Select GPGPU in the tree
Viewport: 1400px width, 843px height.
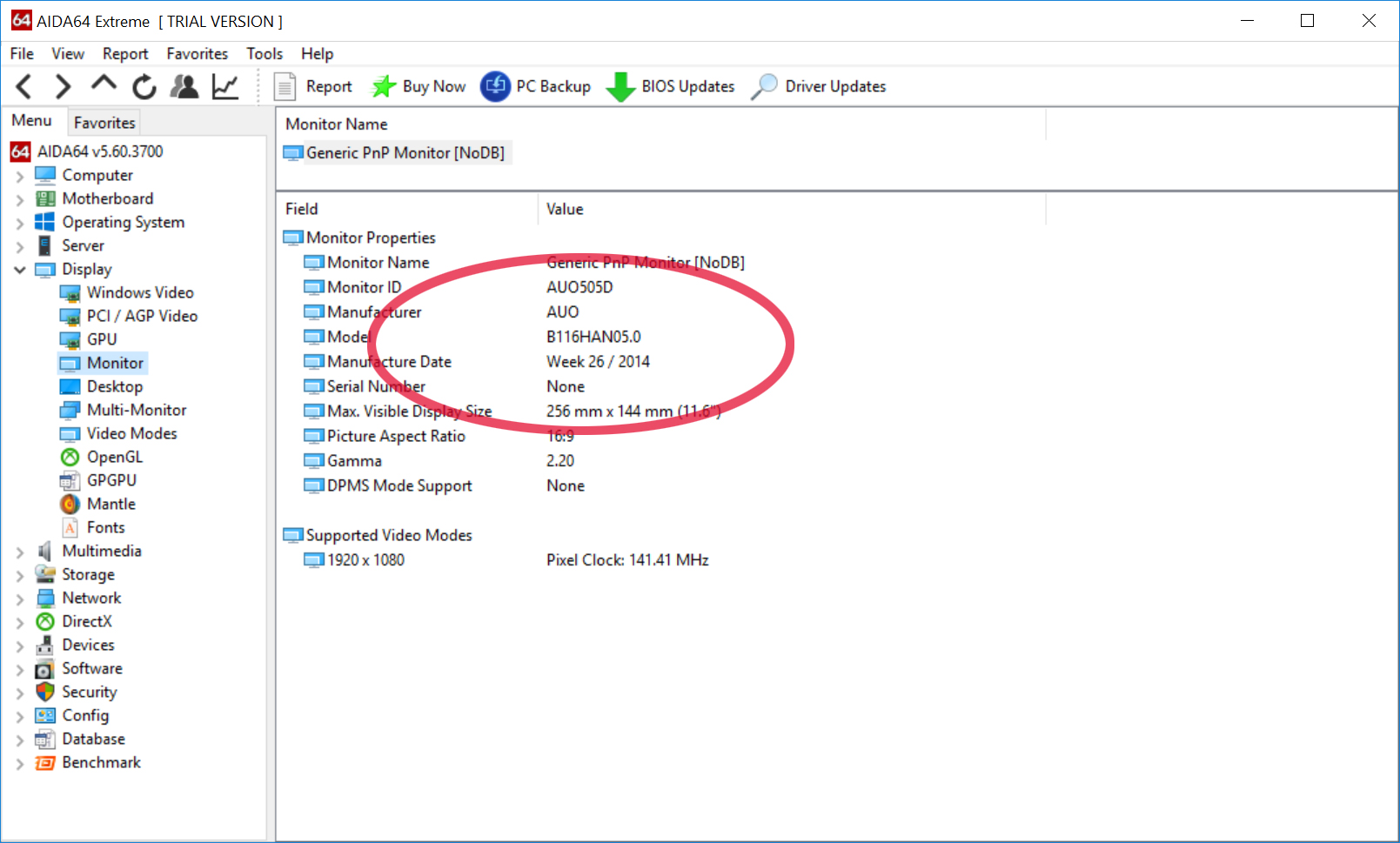pos(111,480)
